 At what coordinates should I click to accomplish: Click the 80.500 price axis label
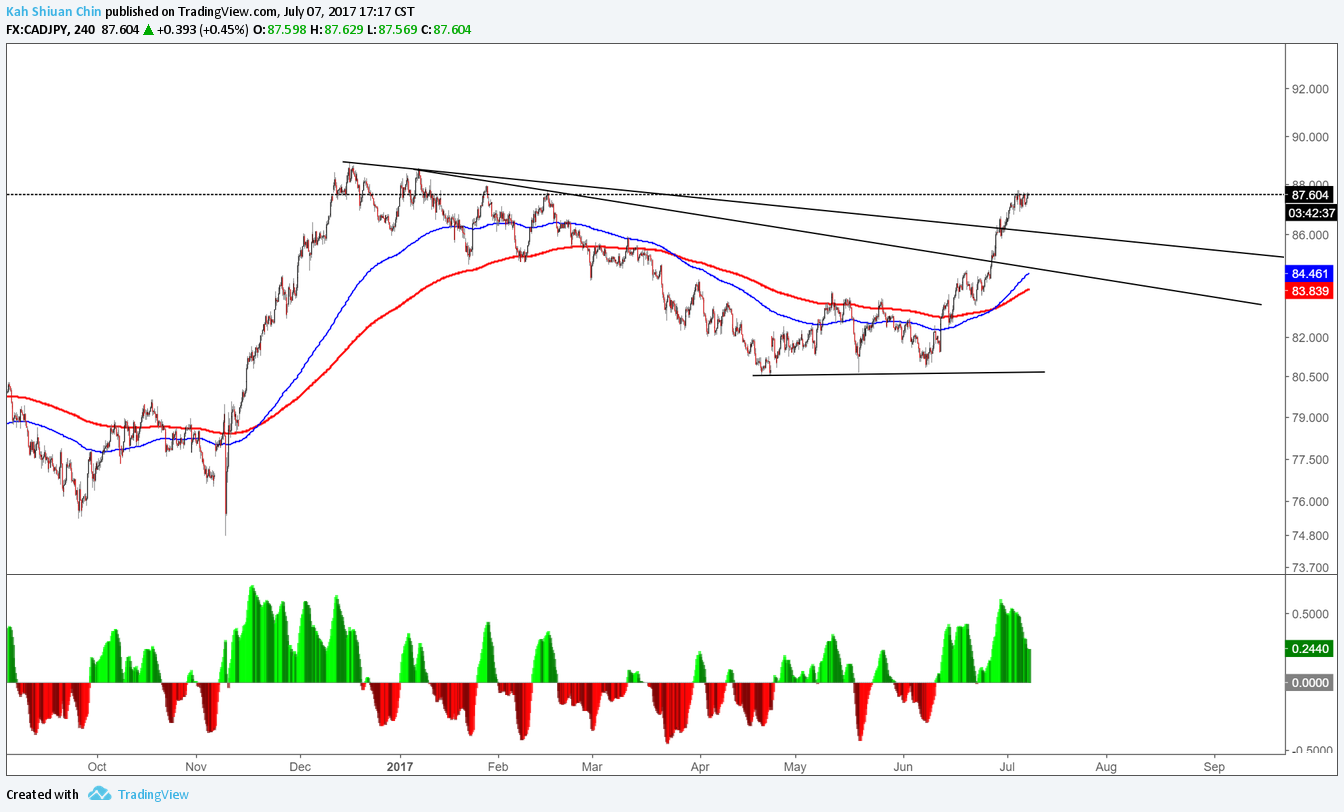pyautogui.click(x=1308, y=377)
